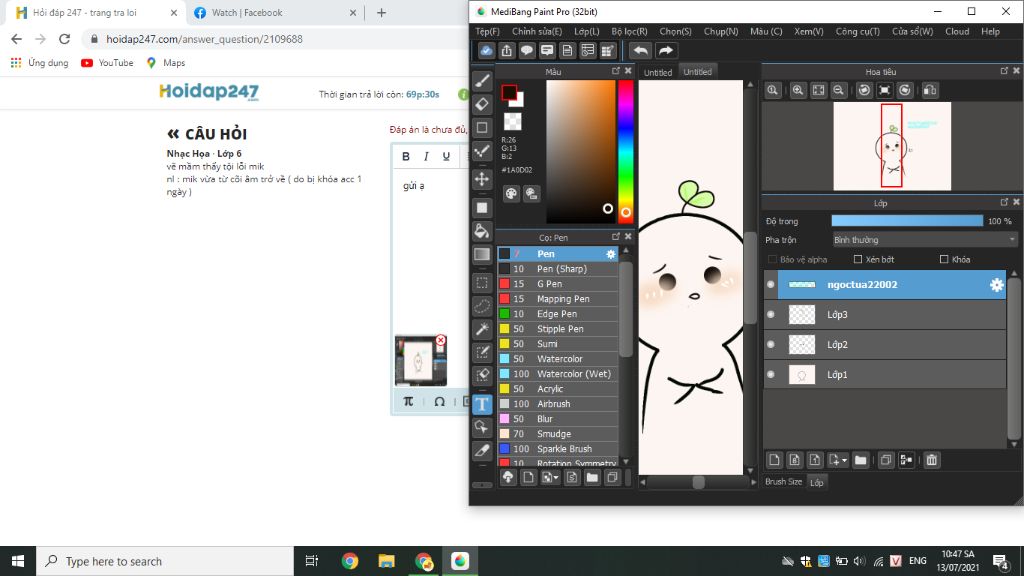1024x576 pixels.
Task: Remove the attached image thumbnail in editor
Action: coord(441,340)
